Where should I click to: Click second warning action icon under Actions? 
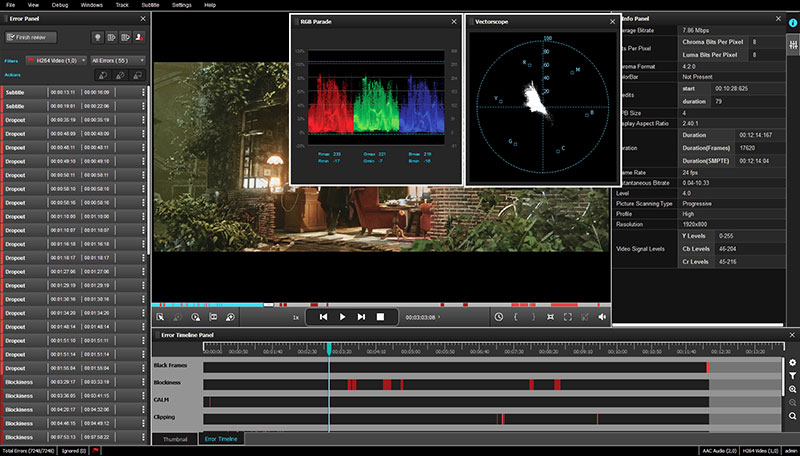[x=120, y=75]
